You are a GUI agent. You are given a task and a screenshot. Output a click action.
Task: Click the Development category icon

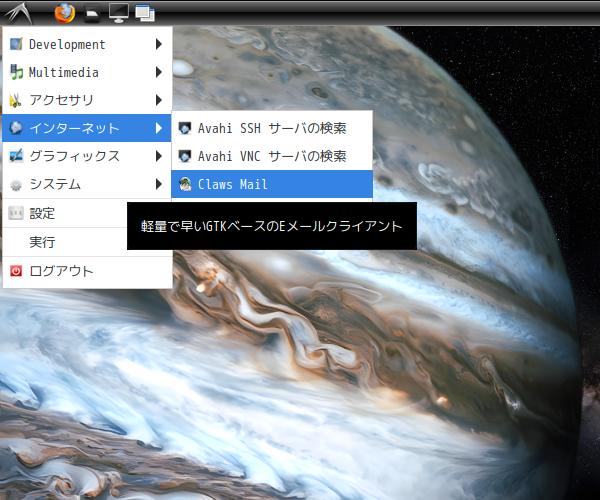[x=16, y=44]
